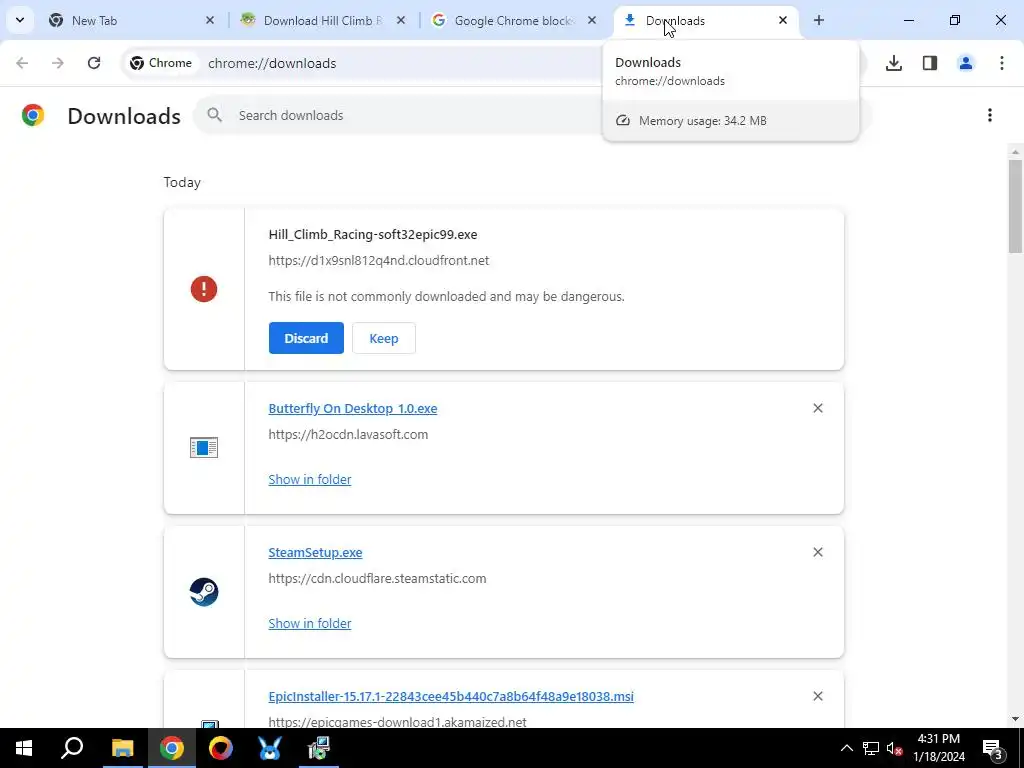Remove SteamSetup.exe from the list

818,552
